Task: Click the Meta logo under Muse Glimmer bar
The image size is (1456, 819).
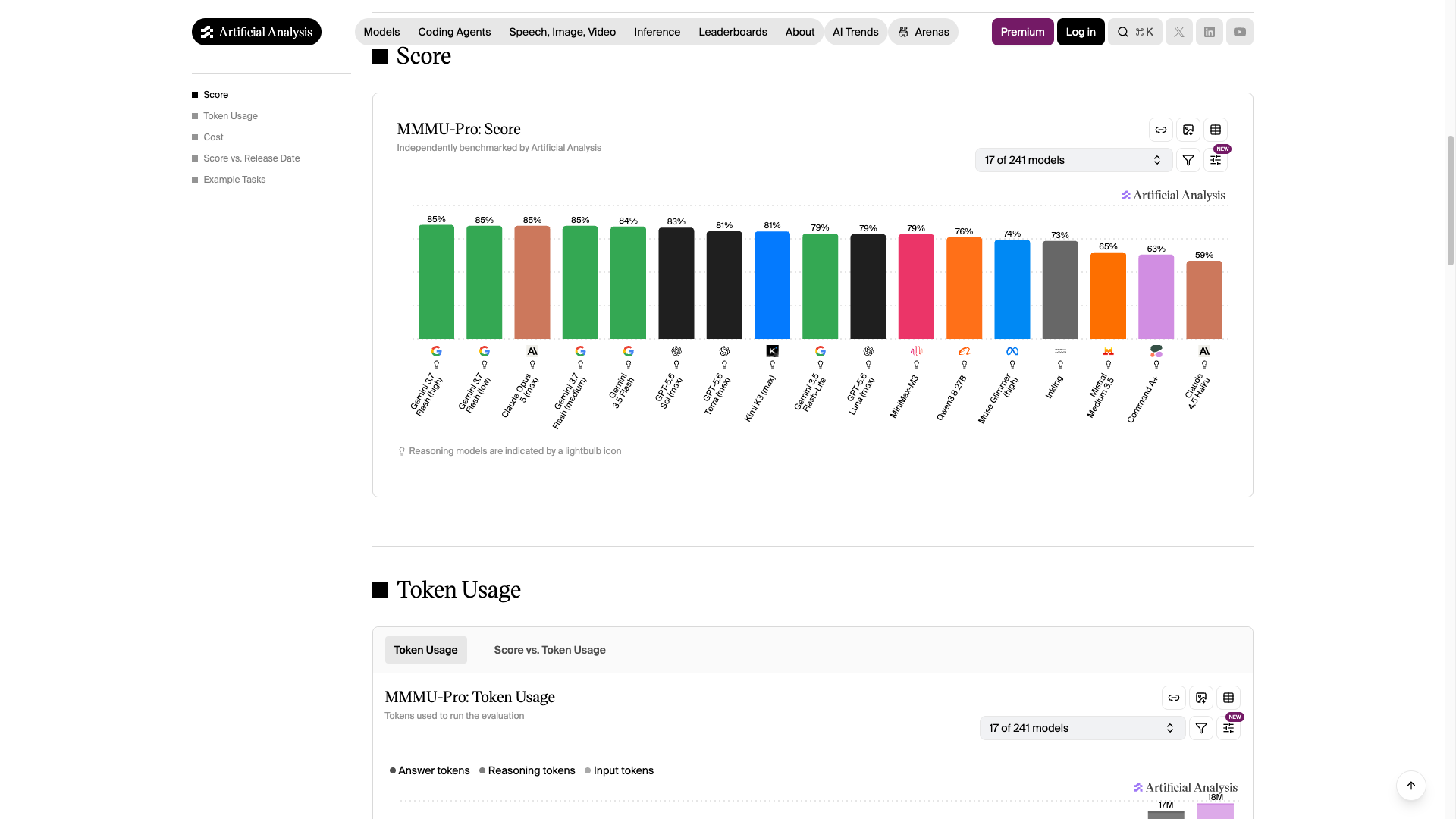Action: [1012, 351]
